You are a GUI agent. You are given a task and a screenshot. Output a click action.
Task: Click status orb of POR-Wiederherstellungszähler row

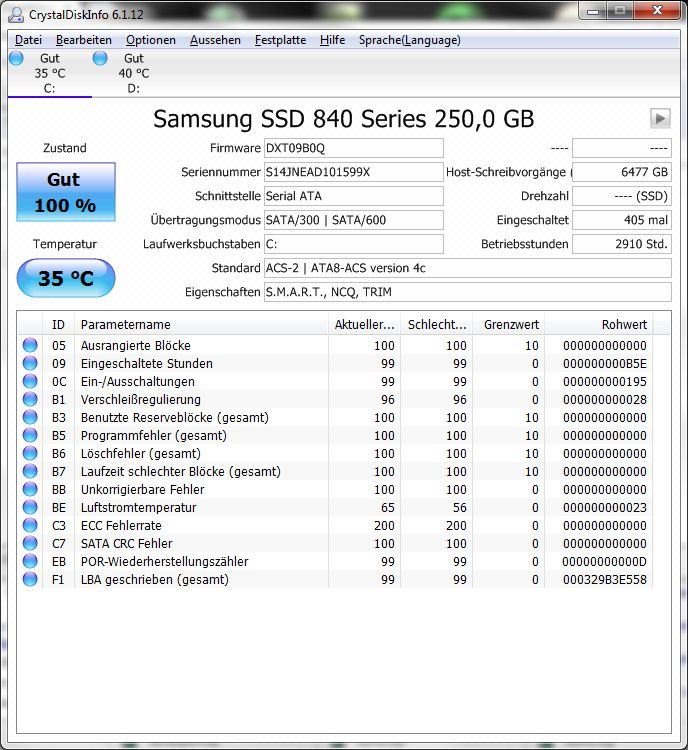point(30,561)
